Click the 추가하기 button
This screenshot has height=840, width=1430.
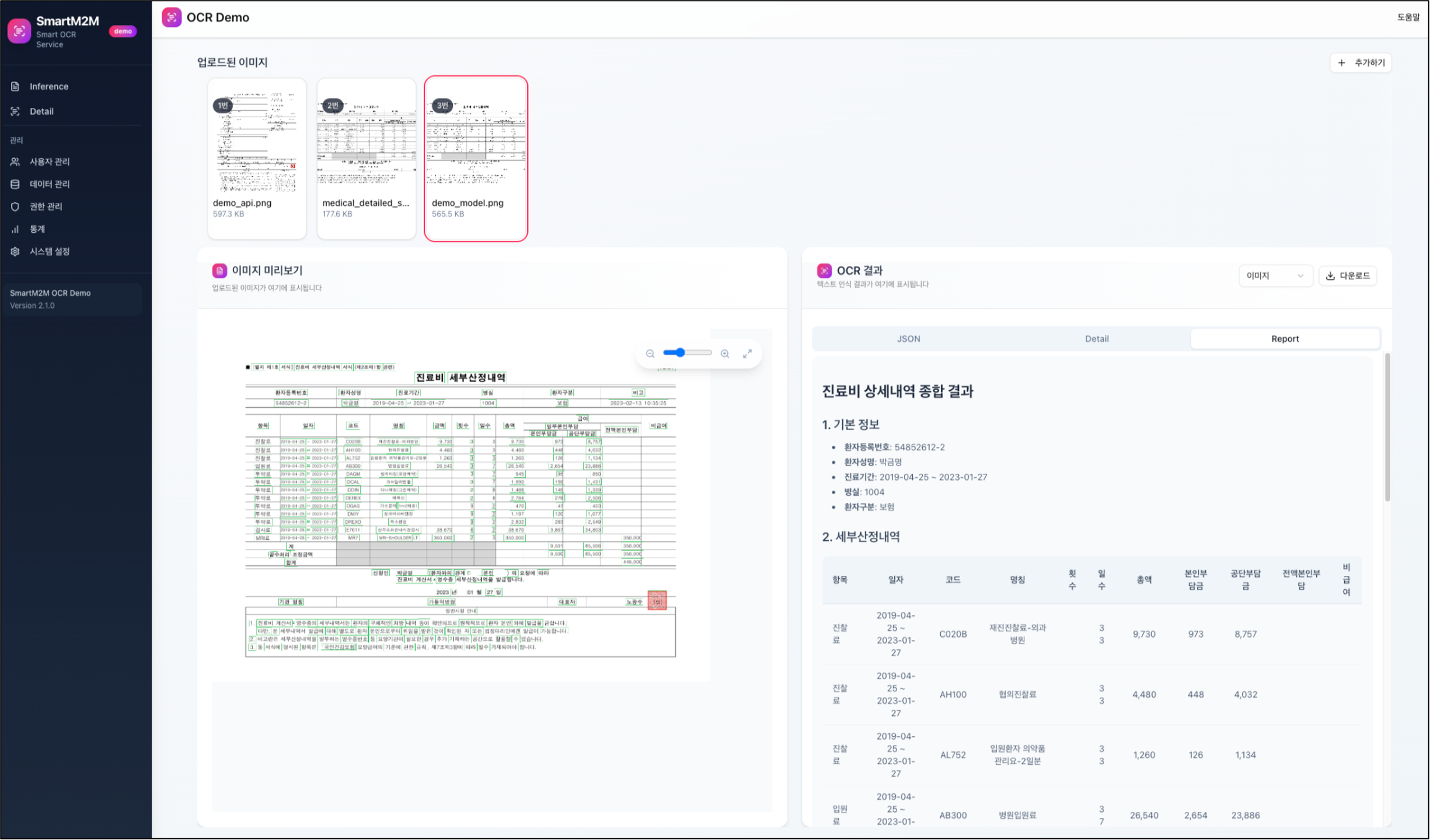1361,62
